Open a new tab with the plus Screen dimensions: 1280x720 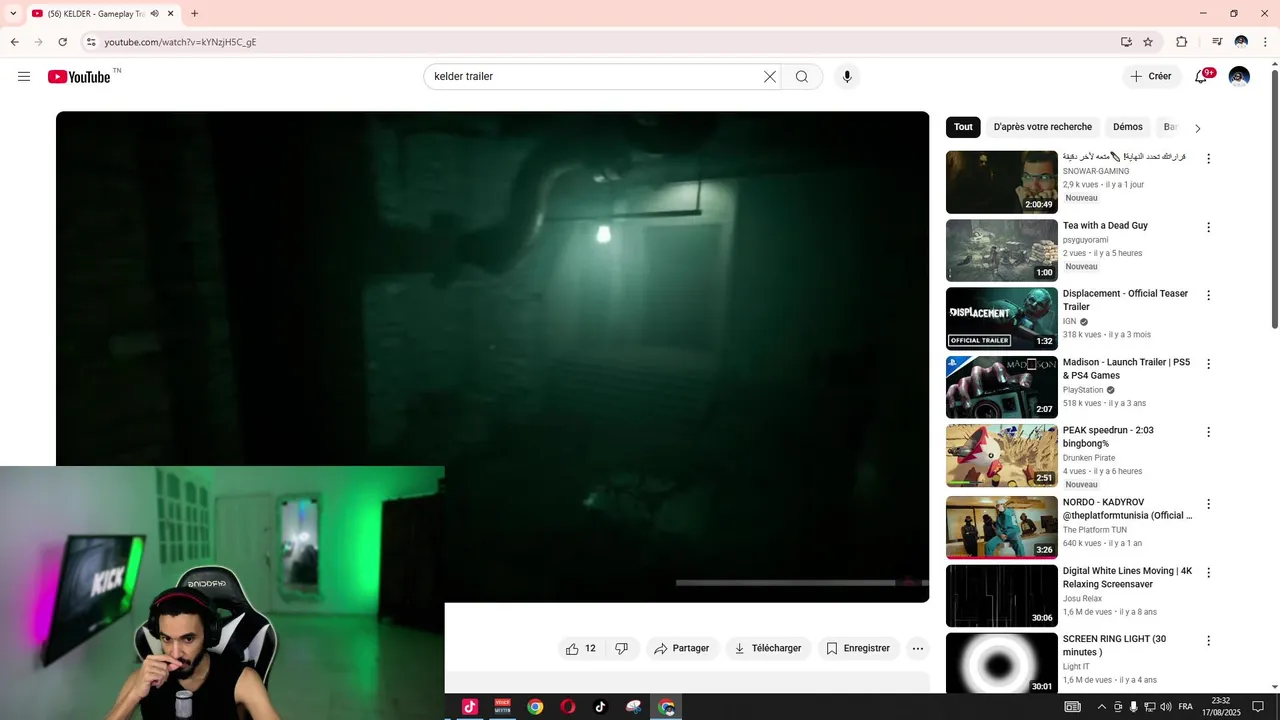194,14
